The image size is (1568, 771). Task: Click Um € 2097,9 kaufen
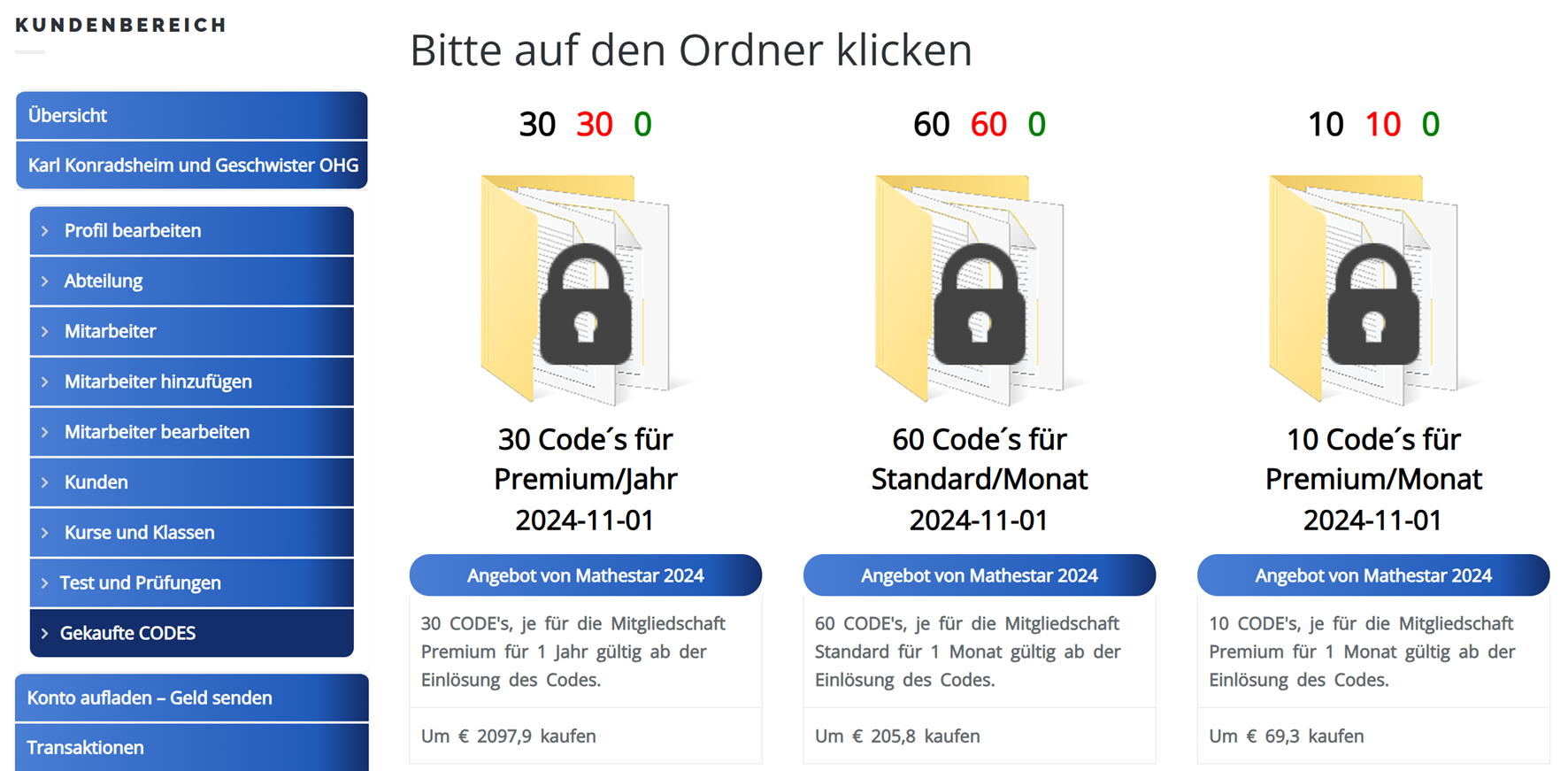pos(509,736)
